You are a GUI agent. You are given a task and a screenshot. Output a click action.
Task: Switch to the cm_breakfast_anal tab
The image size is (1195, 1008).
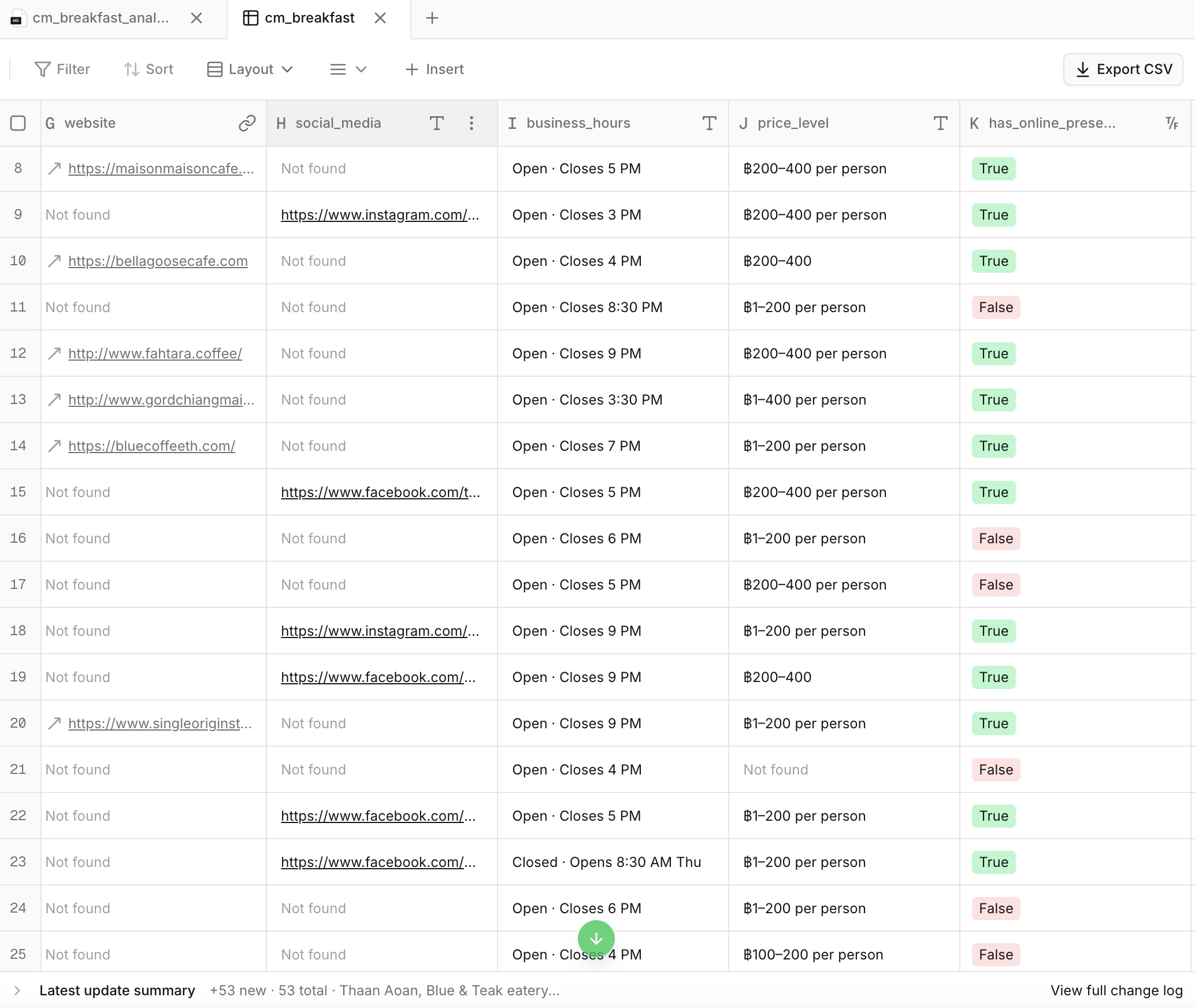coord(101,18)
